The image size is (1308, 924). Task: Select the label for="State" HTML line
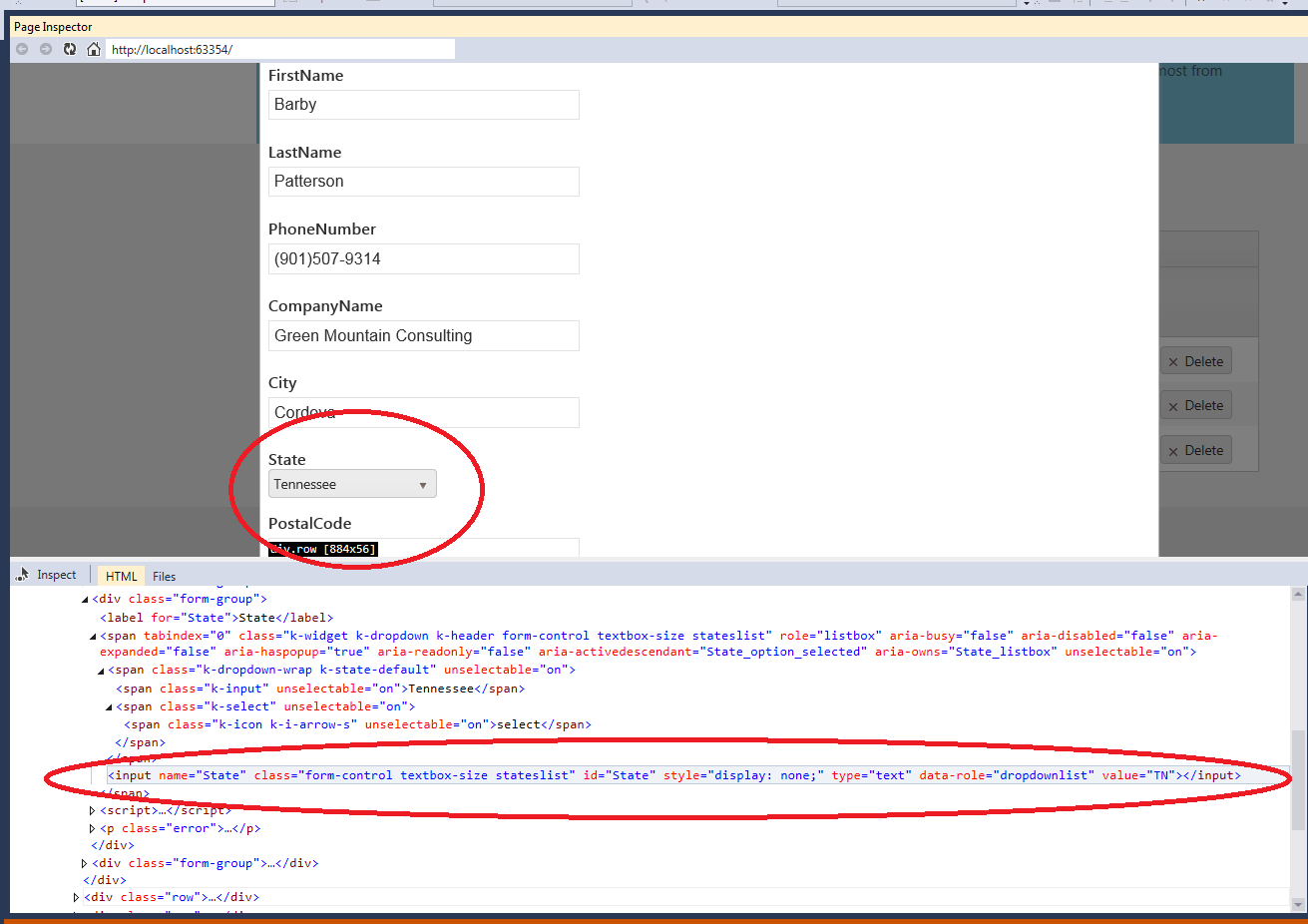click(217, 618)
